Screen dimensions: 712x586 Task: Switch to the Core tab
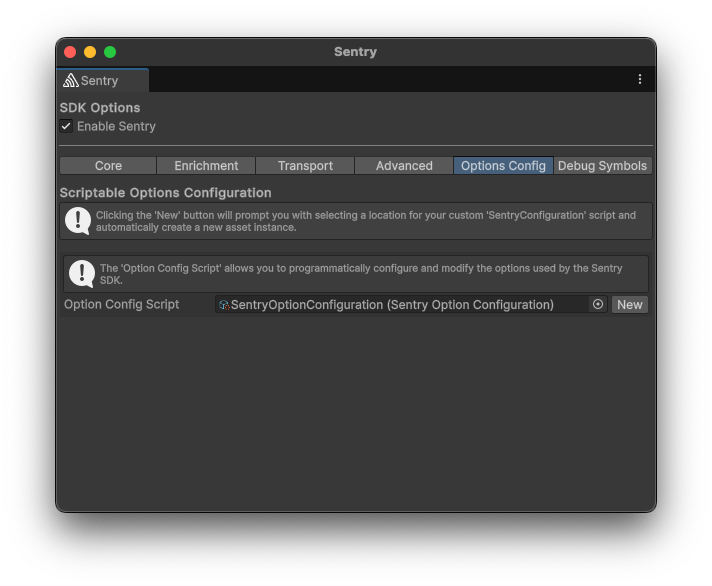[x=108, y=166]
